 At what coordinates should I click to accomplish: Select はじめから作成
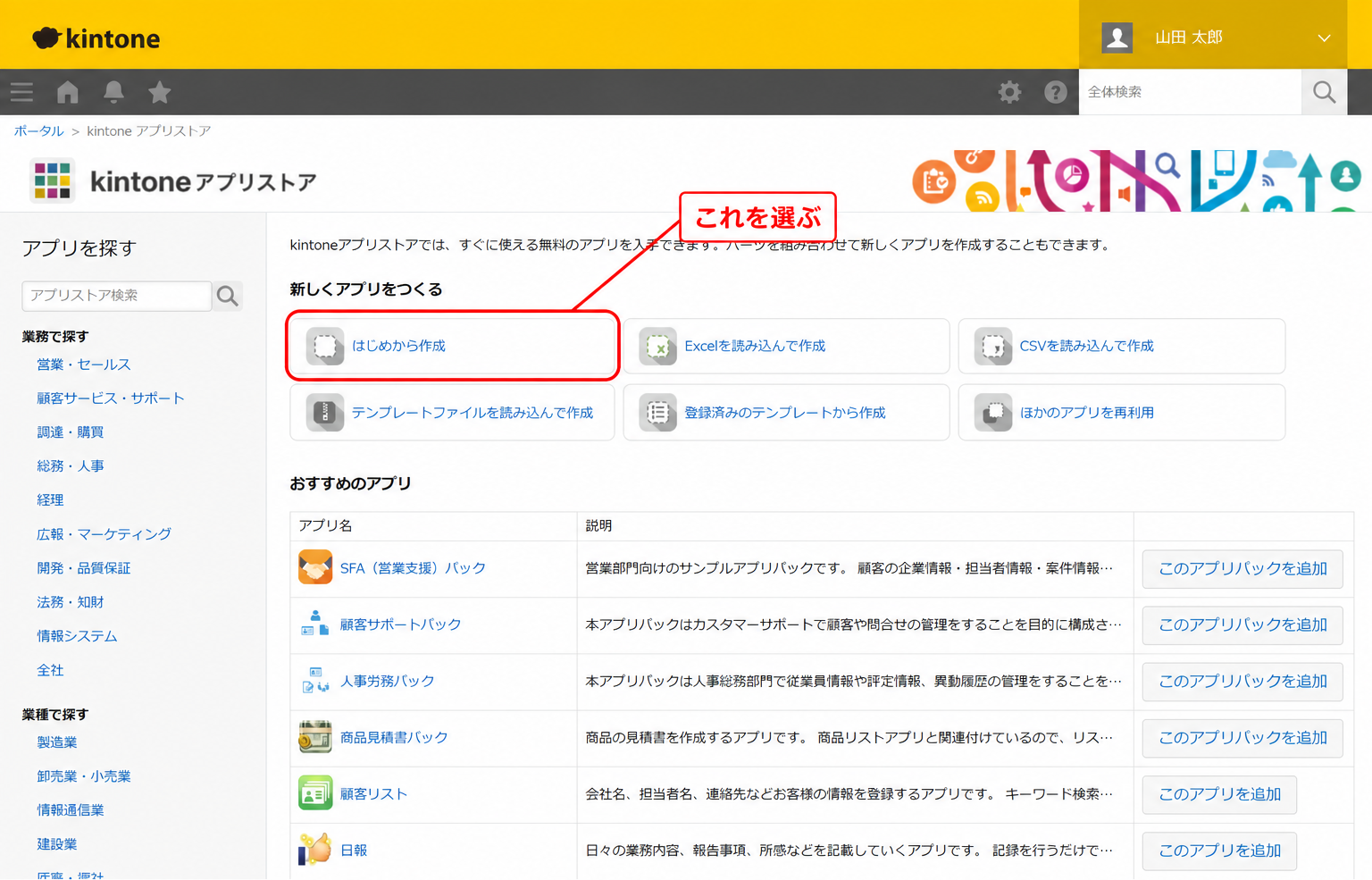point(452,346)
